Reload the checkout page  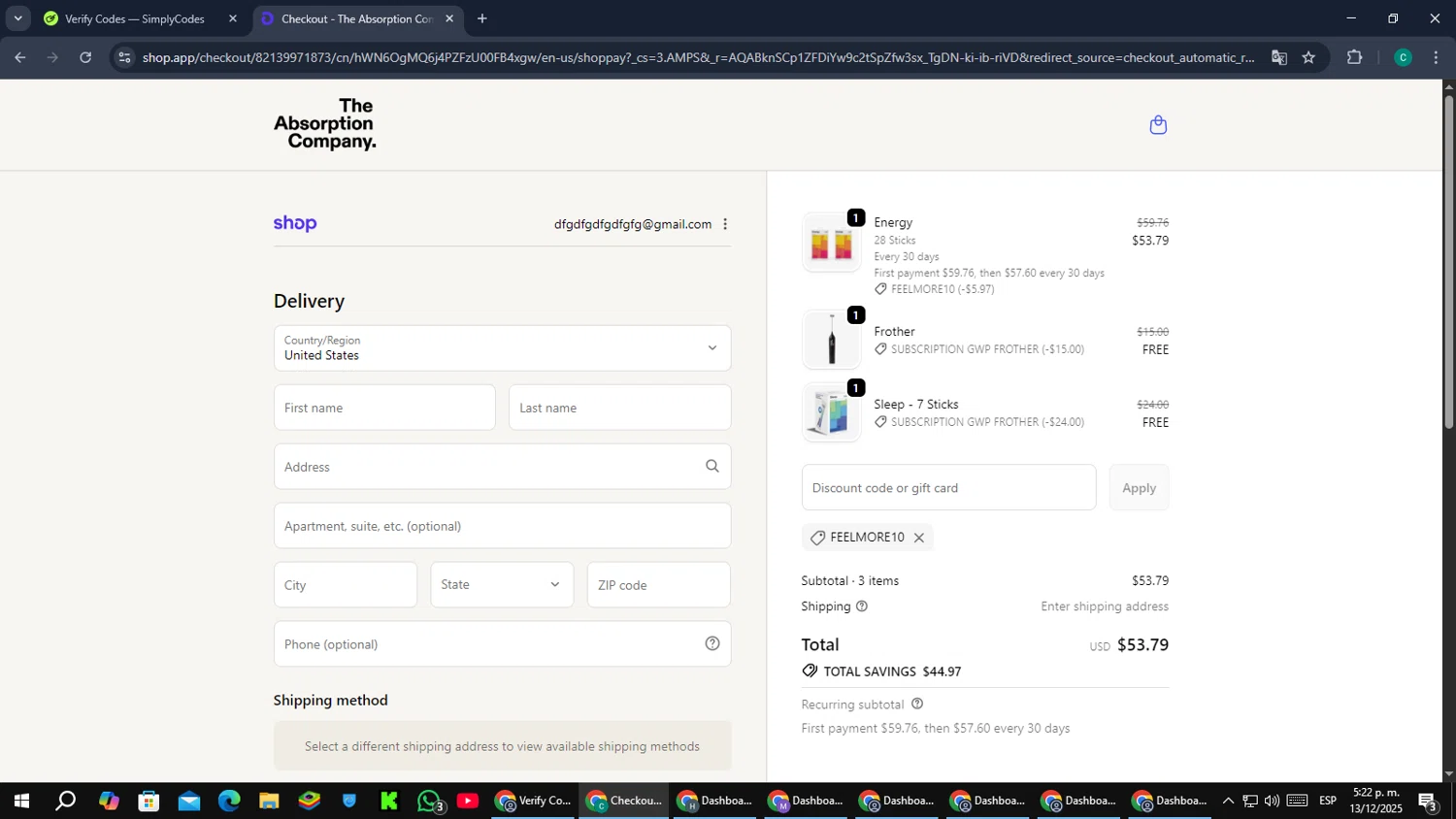coord(85,57)
